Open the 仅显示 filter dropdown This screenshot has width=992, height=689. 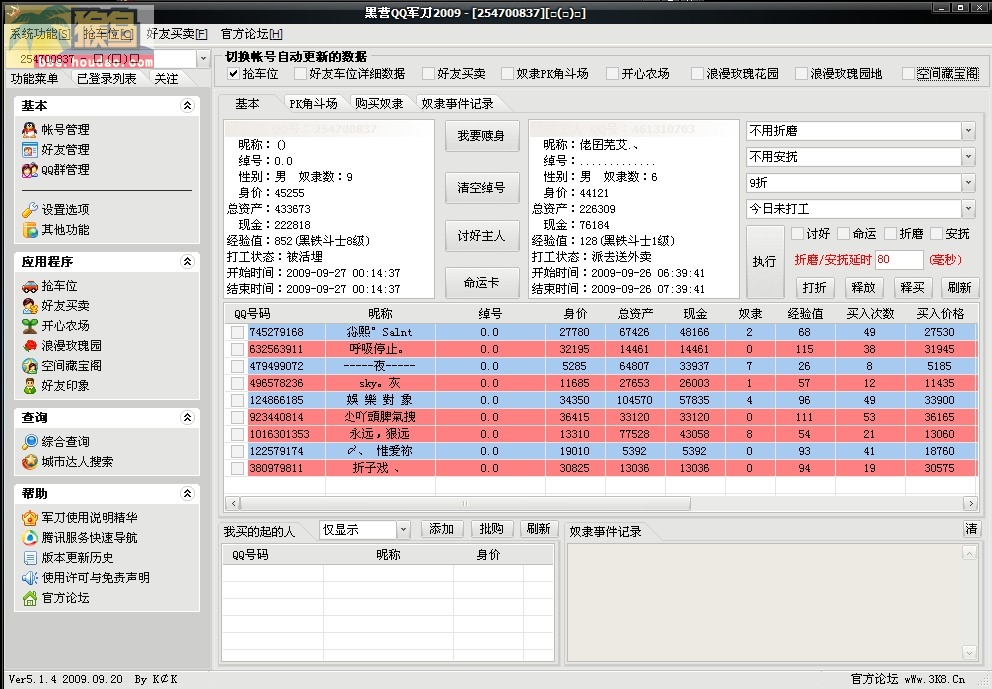click(404, 530)
